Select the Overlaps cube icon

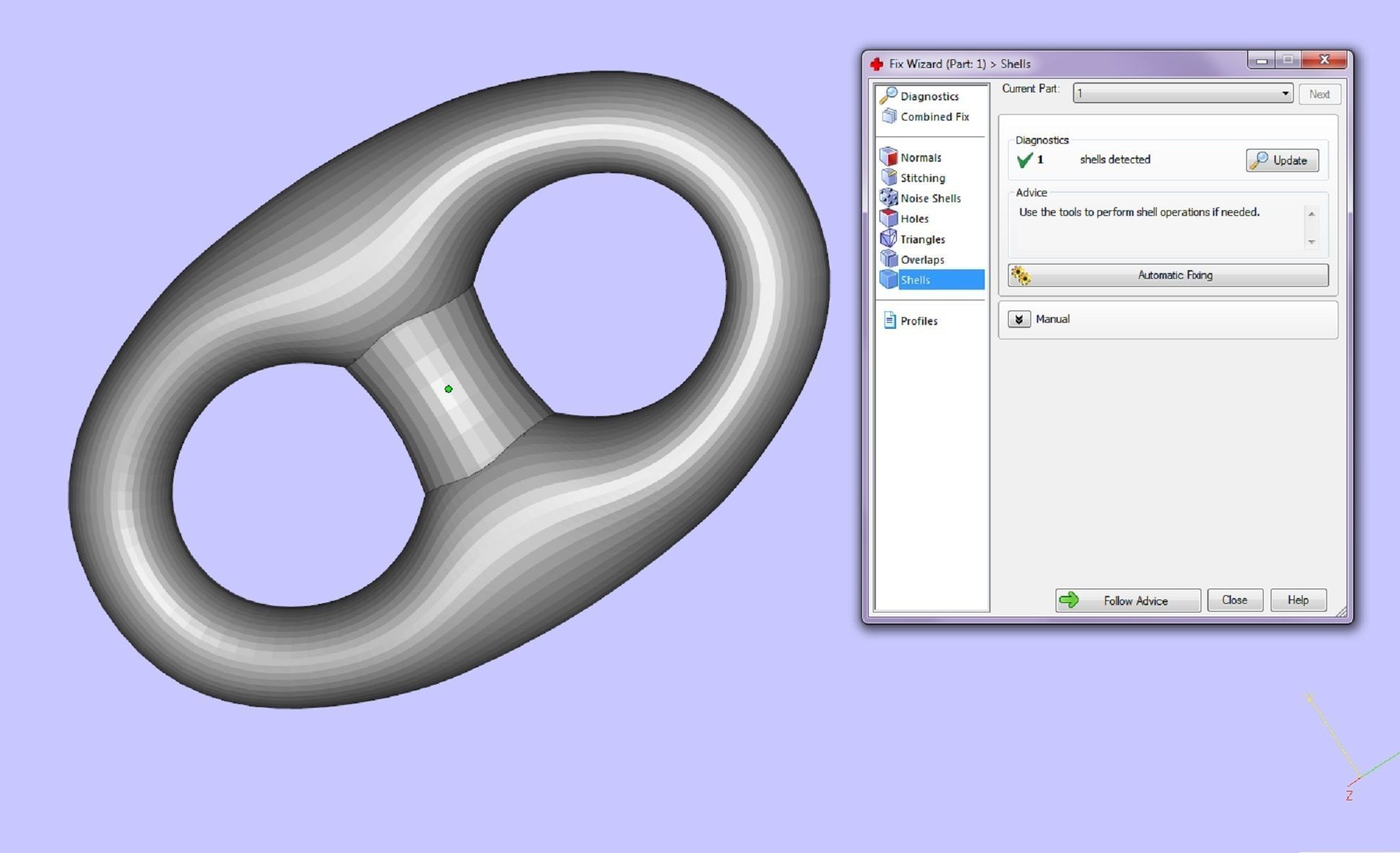pyautogui.click(x=889, y=259)
